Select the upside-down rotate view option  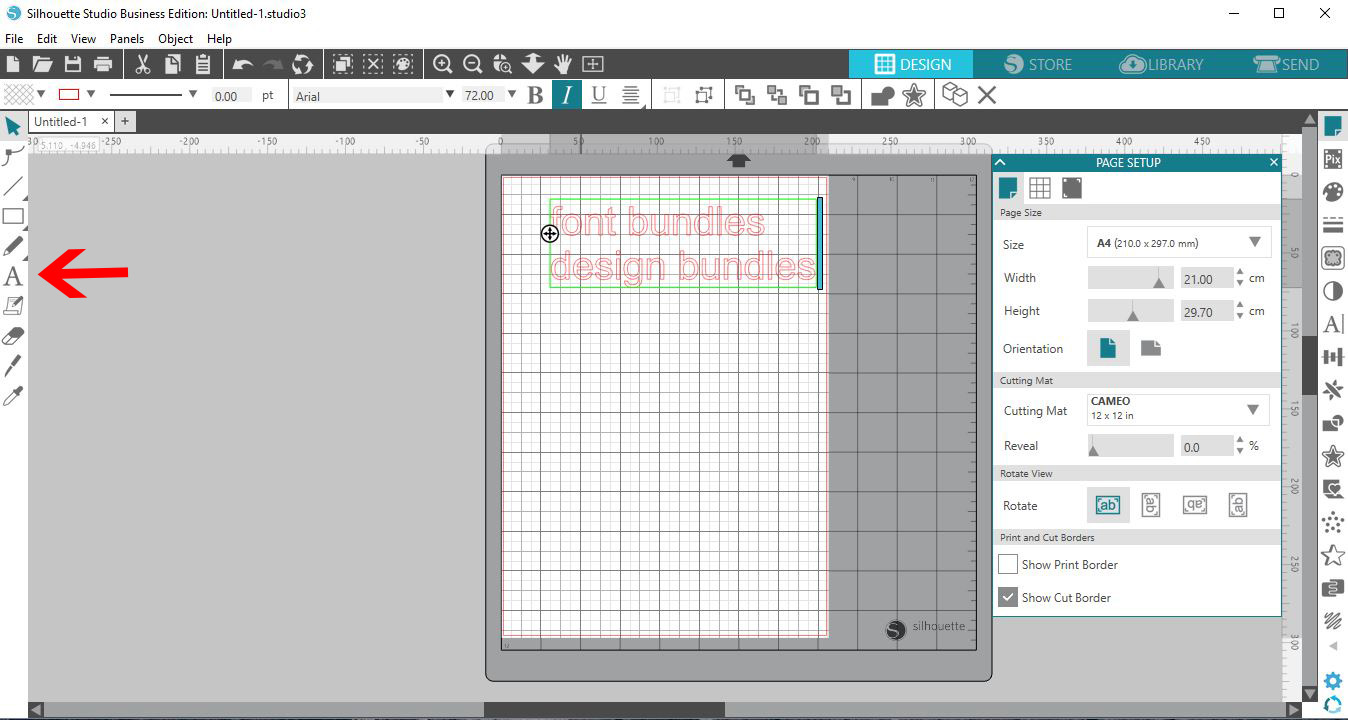1194,505
